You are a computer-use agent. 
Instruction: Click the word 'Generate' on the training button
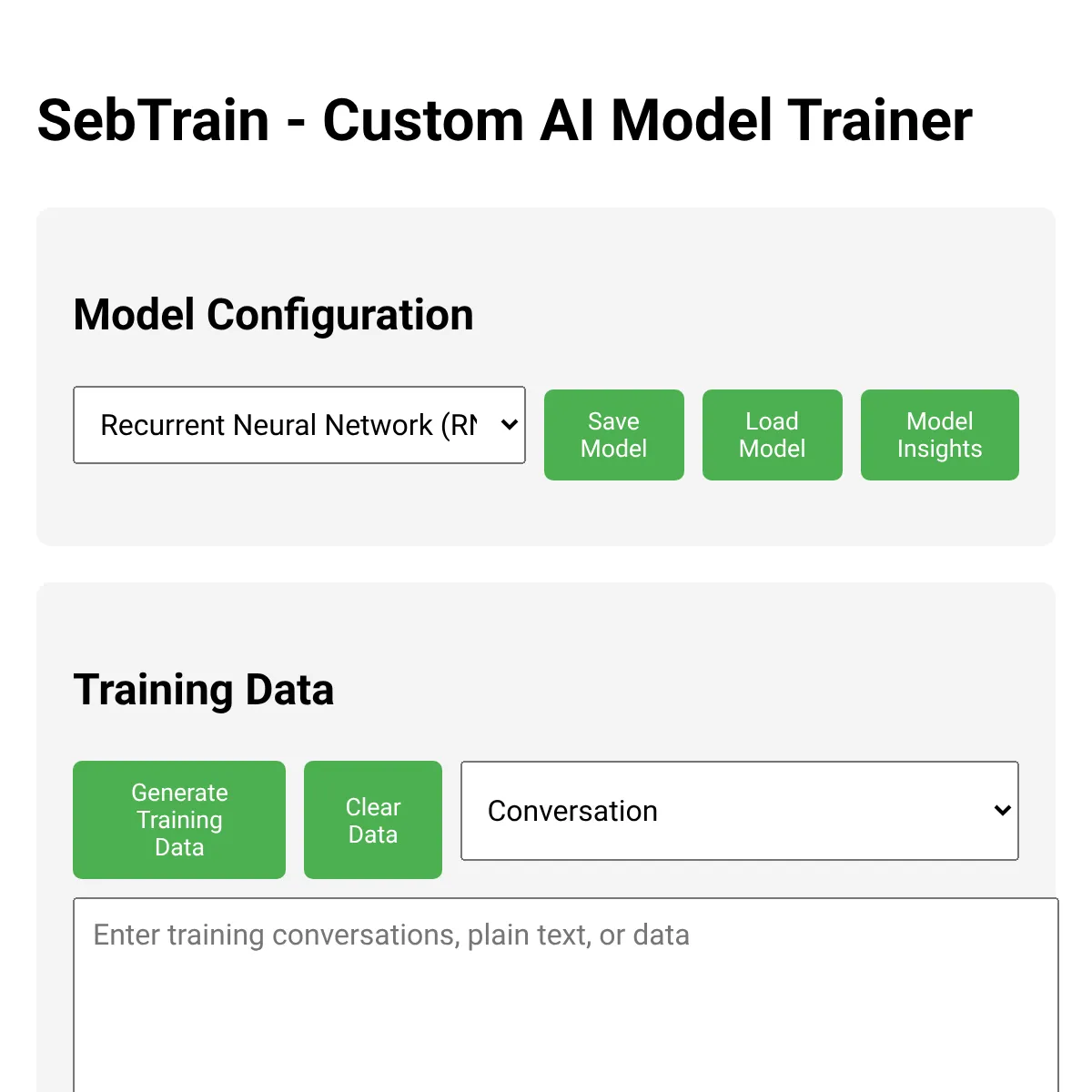179,793
